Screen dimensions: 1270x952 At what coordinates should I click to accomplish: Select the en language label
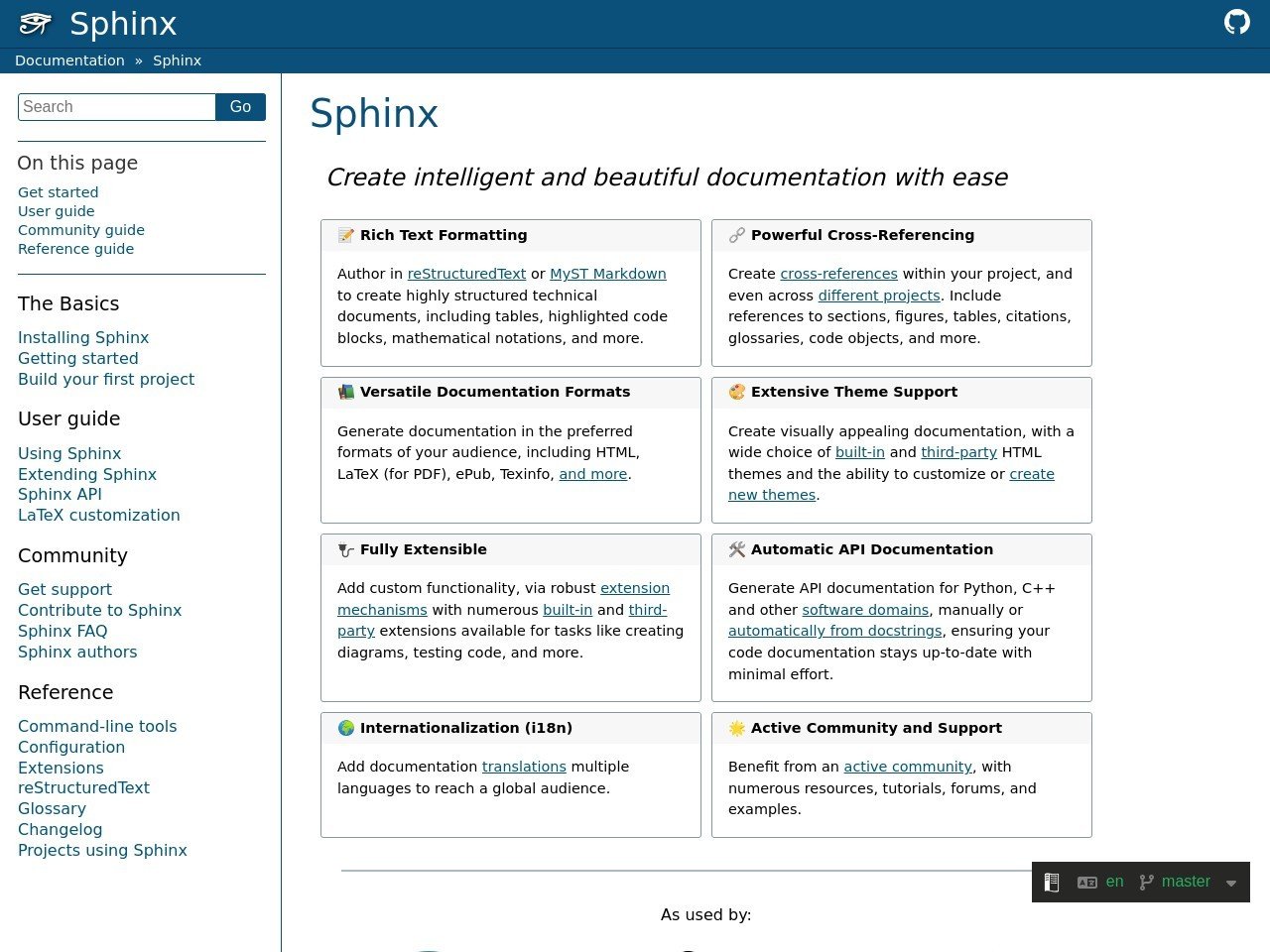tap(1115, 882)
